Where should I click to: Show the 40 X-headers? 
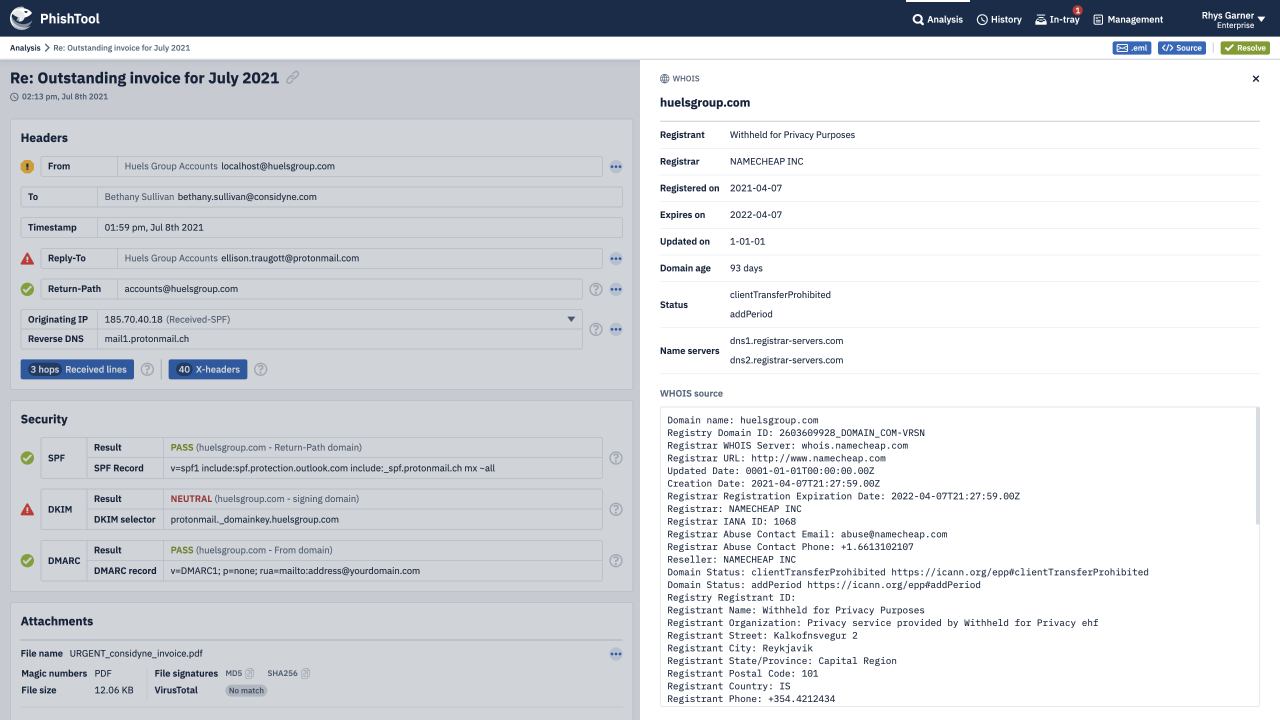tap(208, 369)
